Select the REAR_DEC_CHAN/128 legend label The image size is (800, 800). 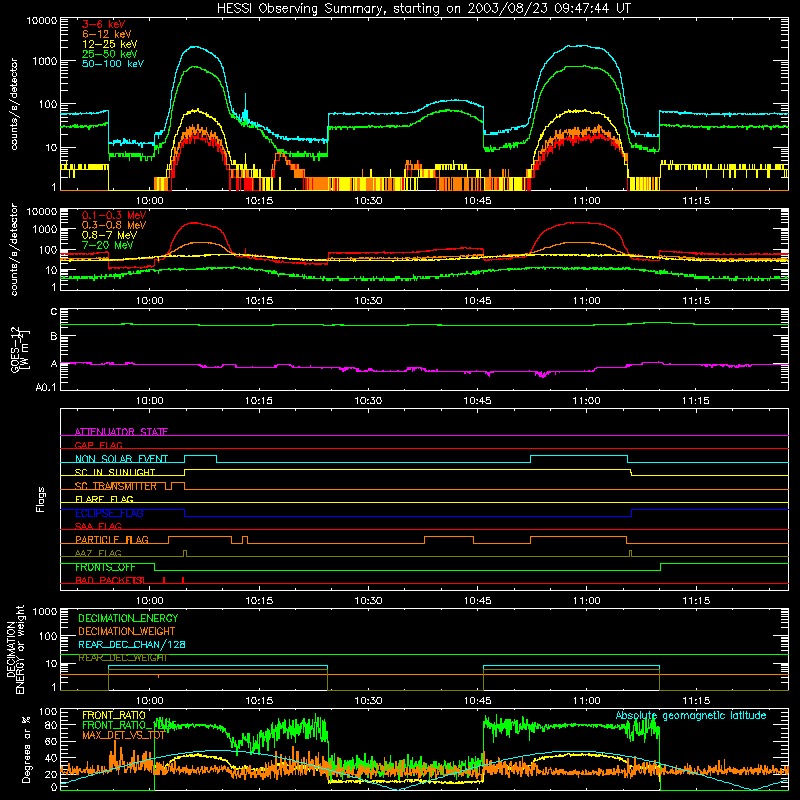click(x=132, y=644)
